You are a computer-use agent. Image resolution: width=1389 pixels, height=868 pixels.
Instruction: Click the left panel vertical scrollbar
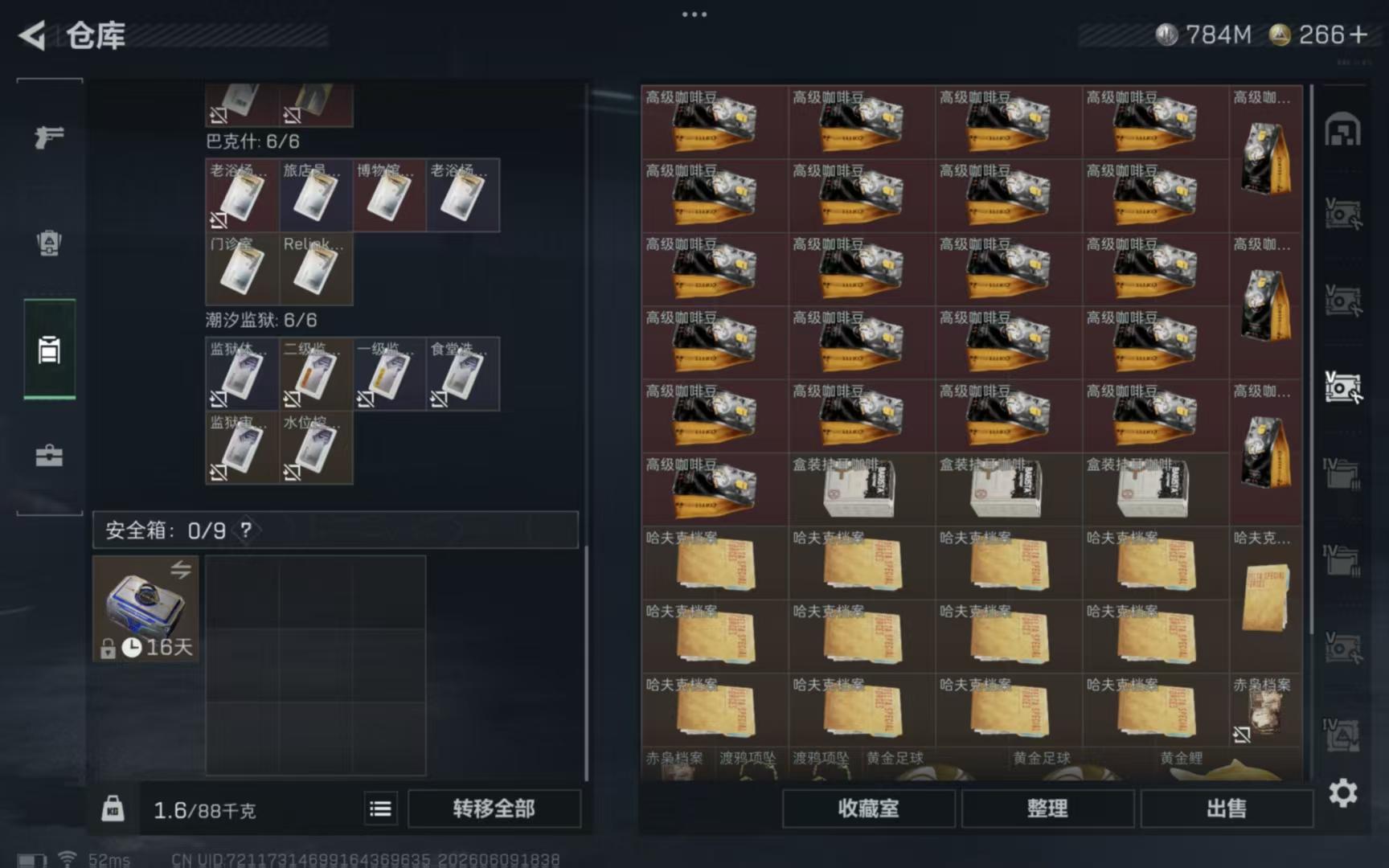click(x=586, y=663)
